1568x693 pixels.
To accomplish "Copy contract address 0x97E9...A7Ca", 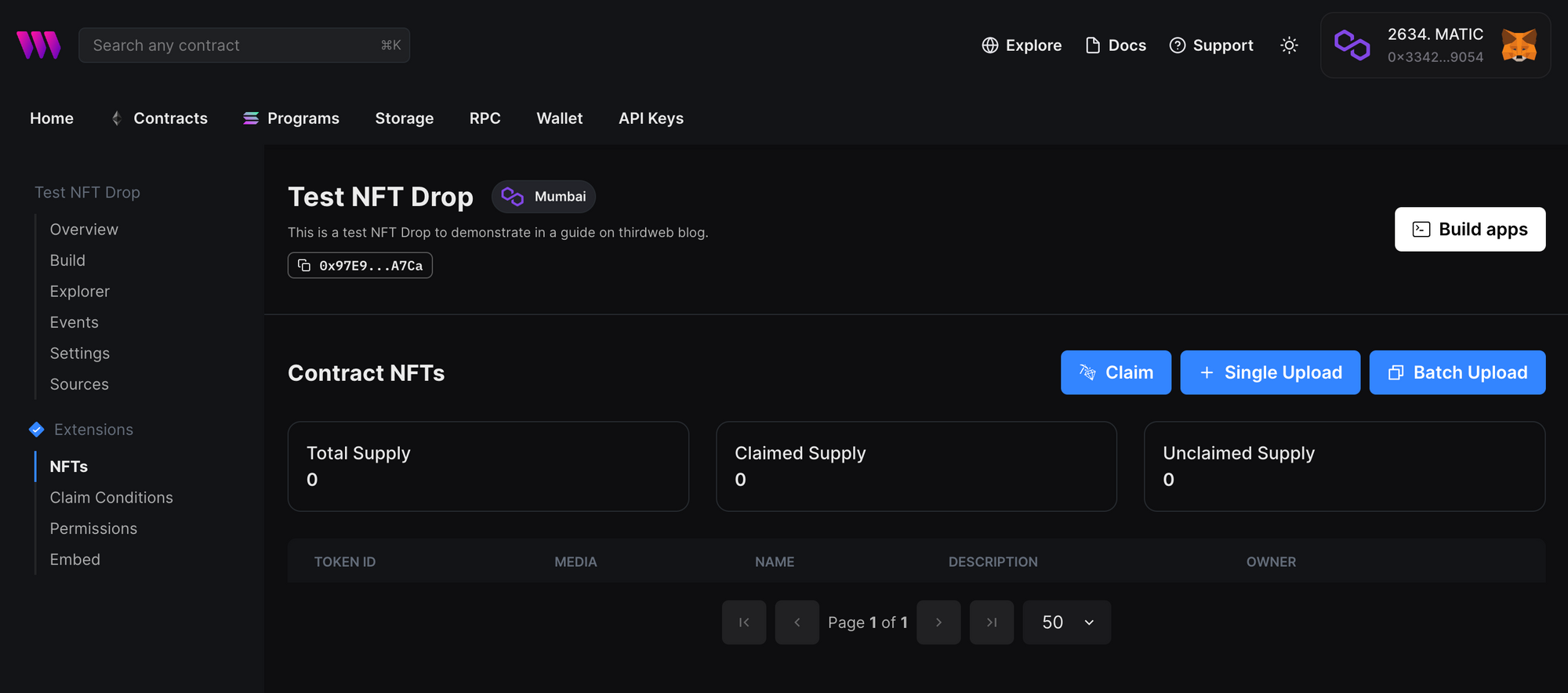I will click(360, 265).
